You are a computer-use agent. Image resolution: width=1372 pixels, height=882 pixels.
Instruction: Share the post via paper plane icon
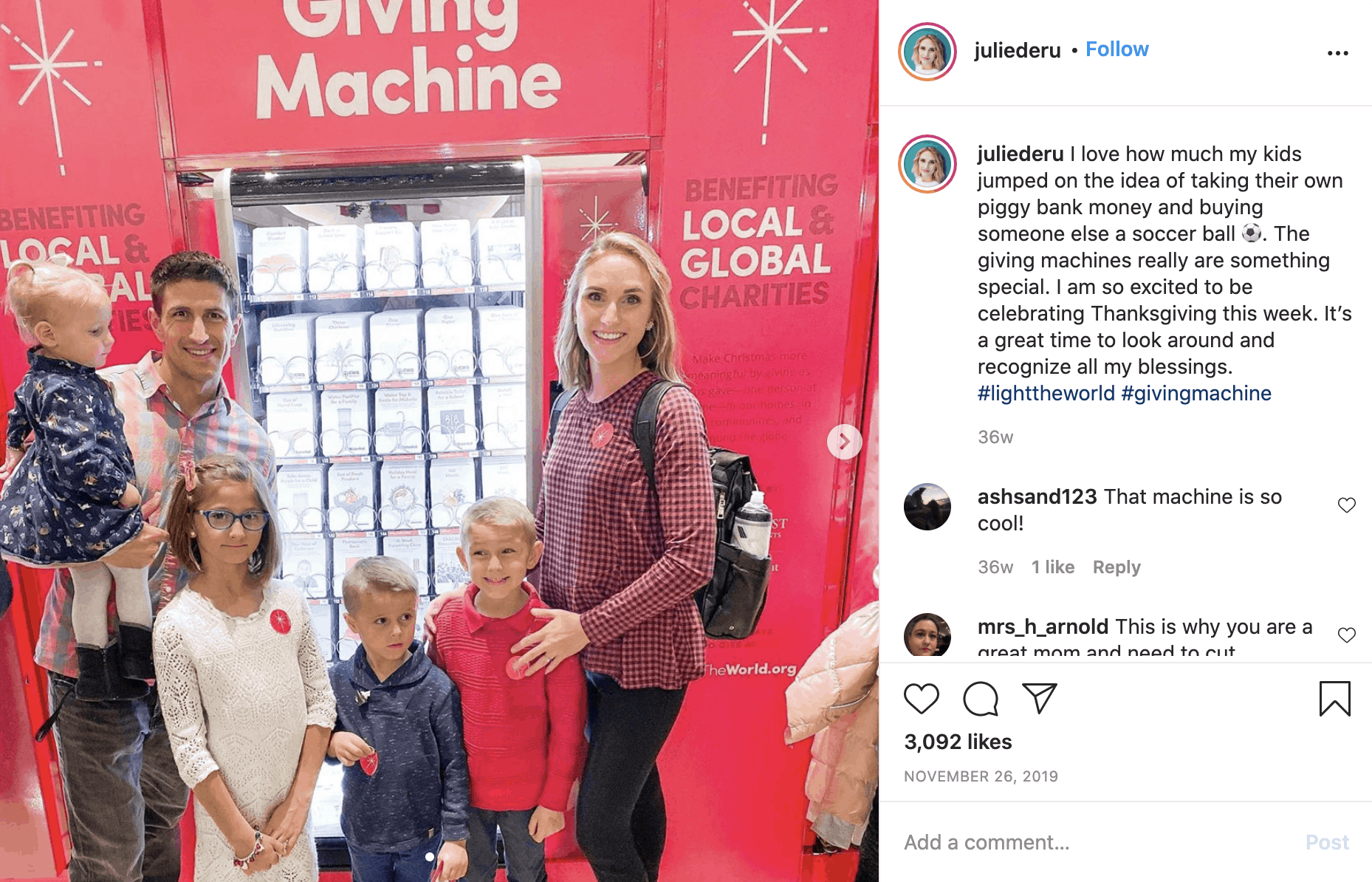[1040, 698]
